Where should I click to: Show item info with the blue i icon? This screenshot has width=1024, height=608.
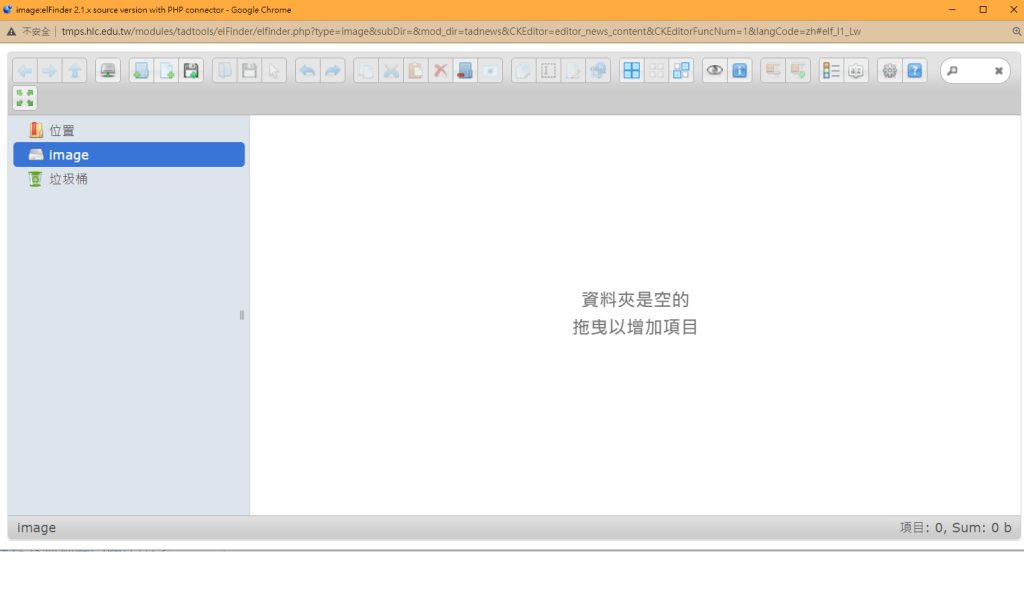coord(739,71)
